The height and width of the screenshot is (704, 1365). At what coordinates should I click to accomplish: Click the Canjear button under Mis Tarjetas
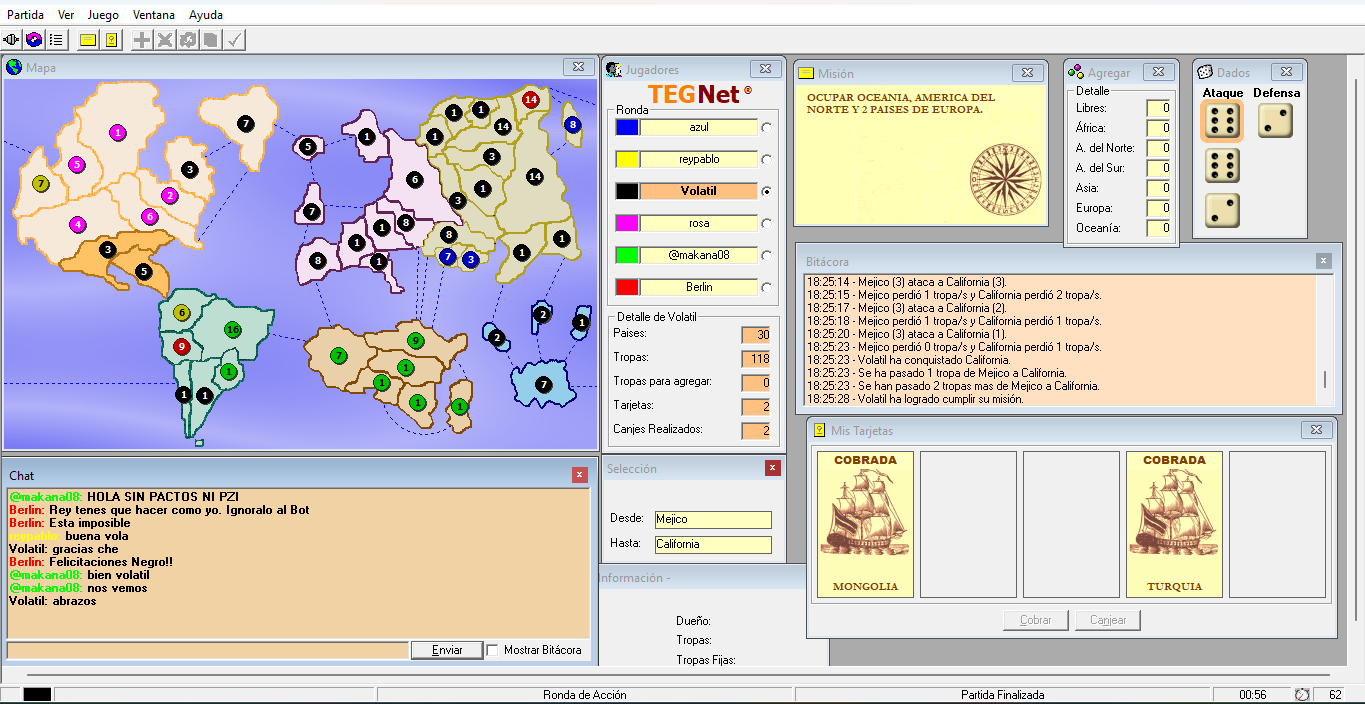1108,620
